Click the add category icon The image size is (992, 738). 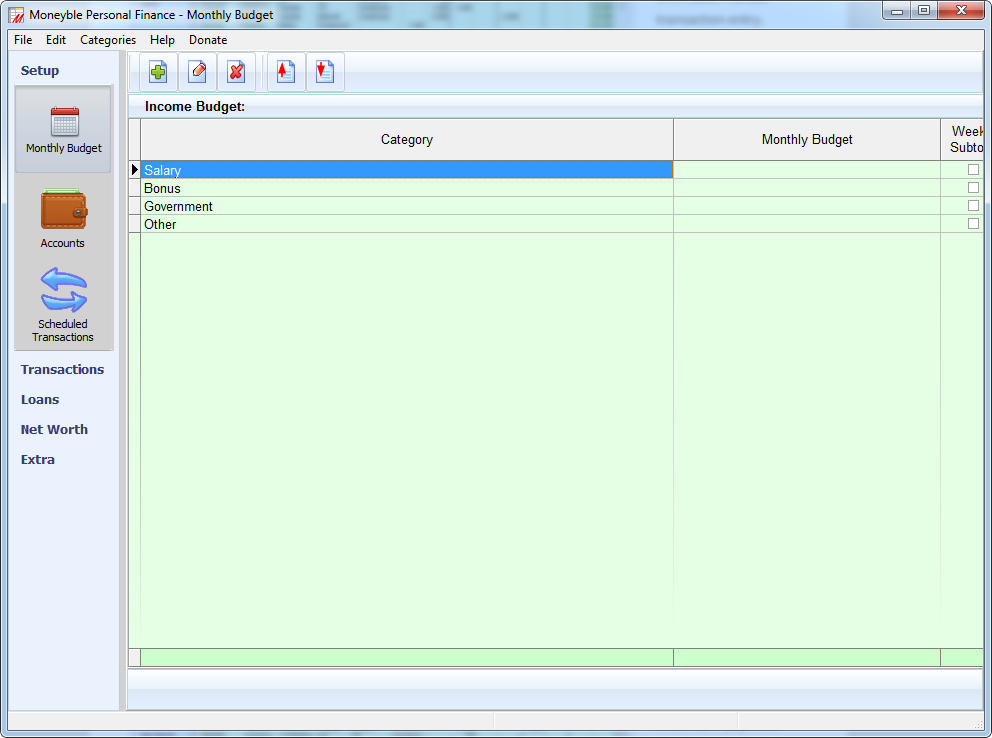pos(157,71)
